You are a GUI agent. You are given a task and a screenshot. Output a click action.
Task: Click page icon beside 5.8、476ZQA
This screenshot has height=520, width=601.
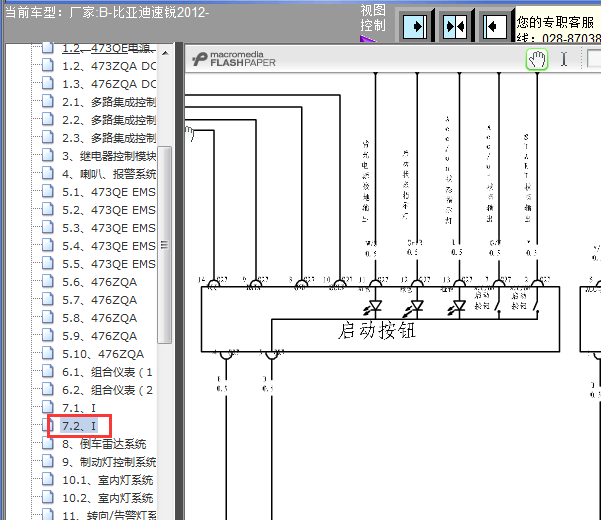coord(48,317)
